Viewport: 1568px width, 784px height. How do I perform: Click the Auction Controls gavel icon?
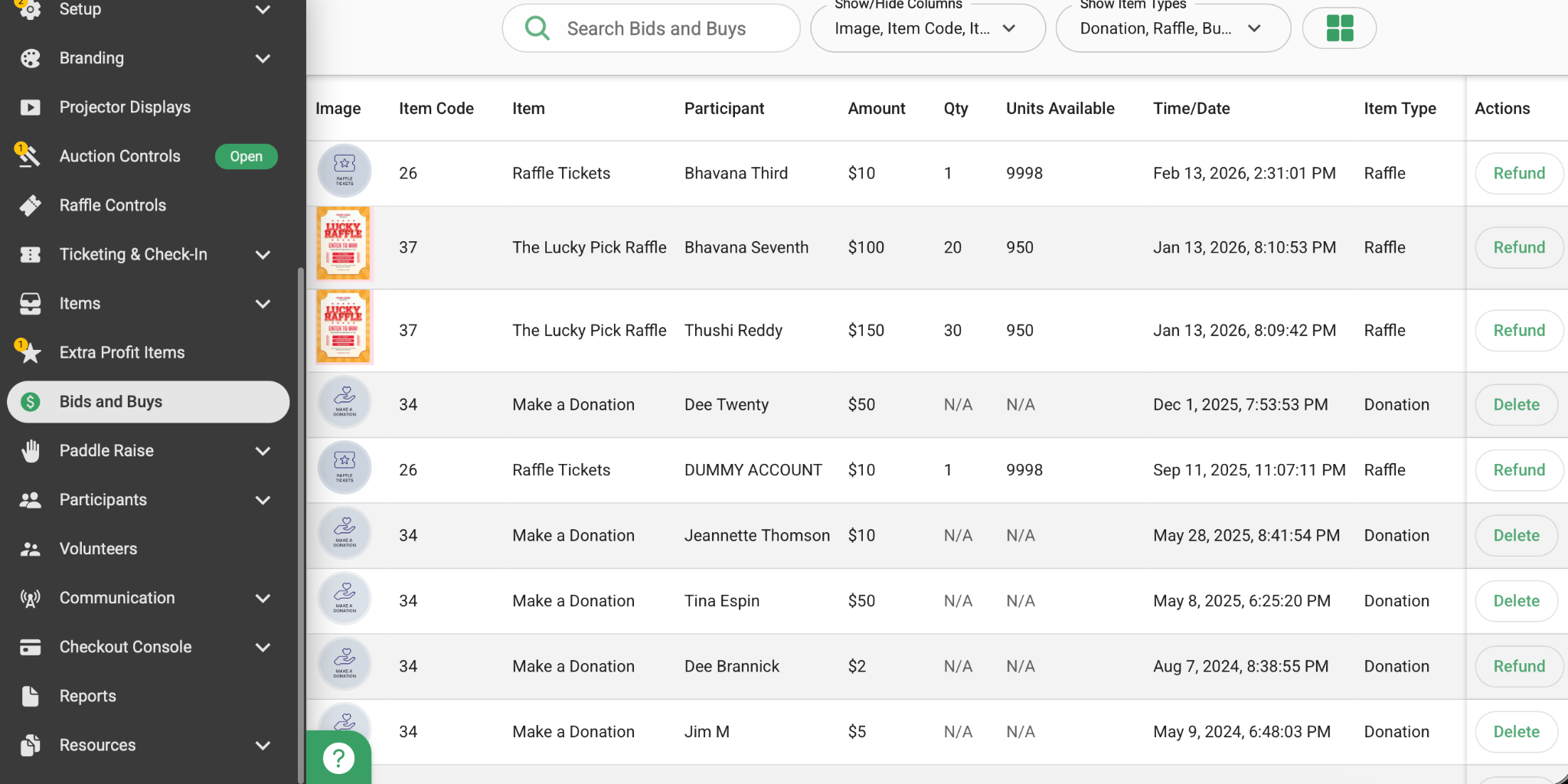29,155
